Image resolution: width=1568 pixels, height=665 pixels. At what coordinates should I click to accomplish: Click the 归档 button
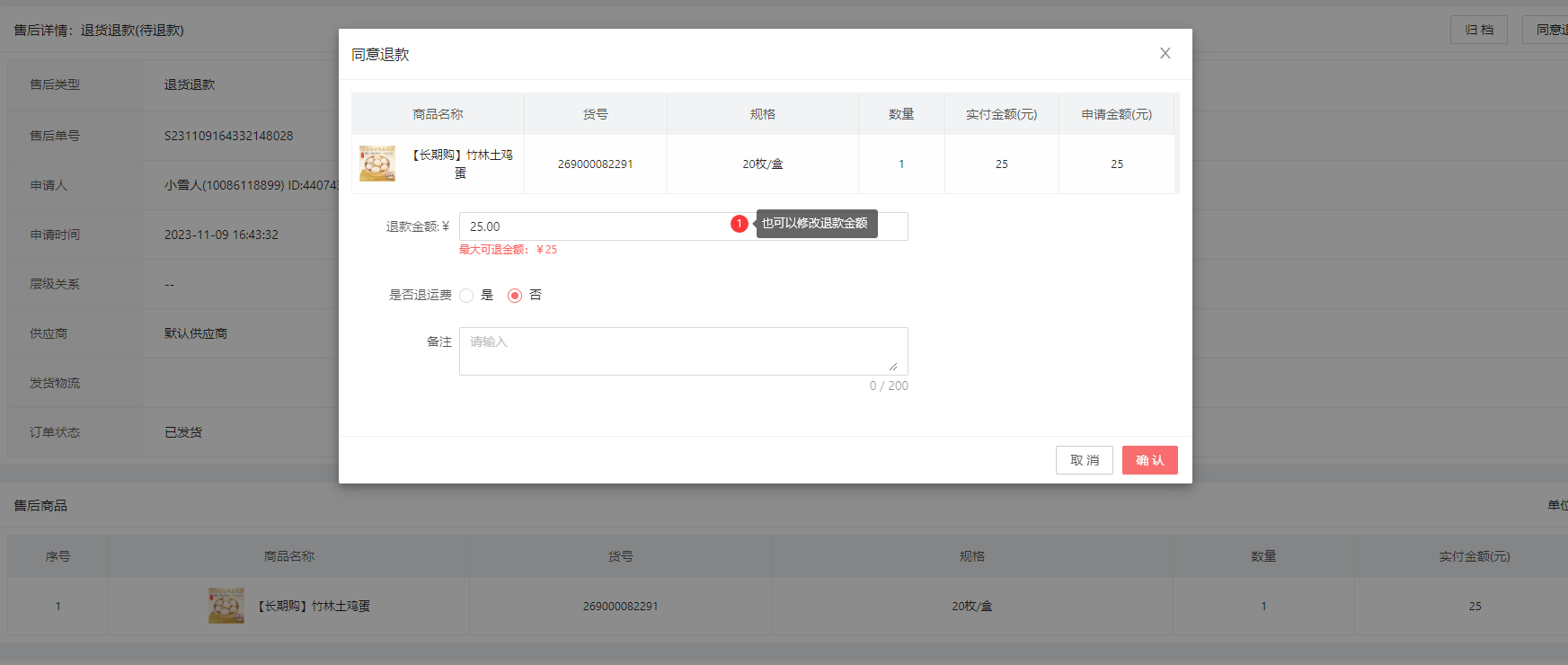[x=1478, y=30]
